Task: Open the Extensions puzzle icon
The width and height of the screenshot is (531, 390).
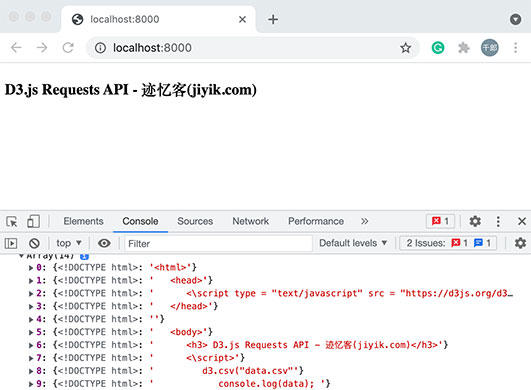Action: tap(464, 48)
